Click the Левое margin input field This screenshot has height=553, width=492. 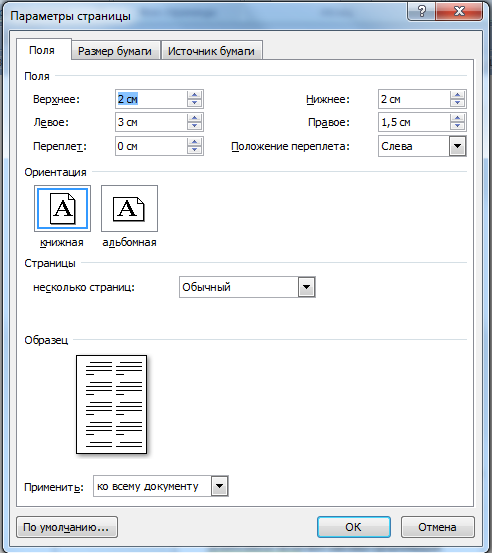(151, 122)
